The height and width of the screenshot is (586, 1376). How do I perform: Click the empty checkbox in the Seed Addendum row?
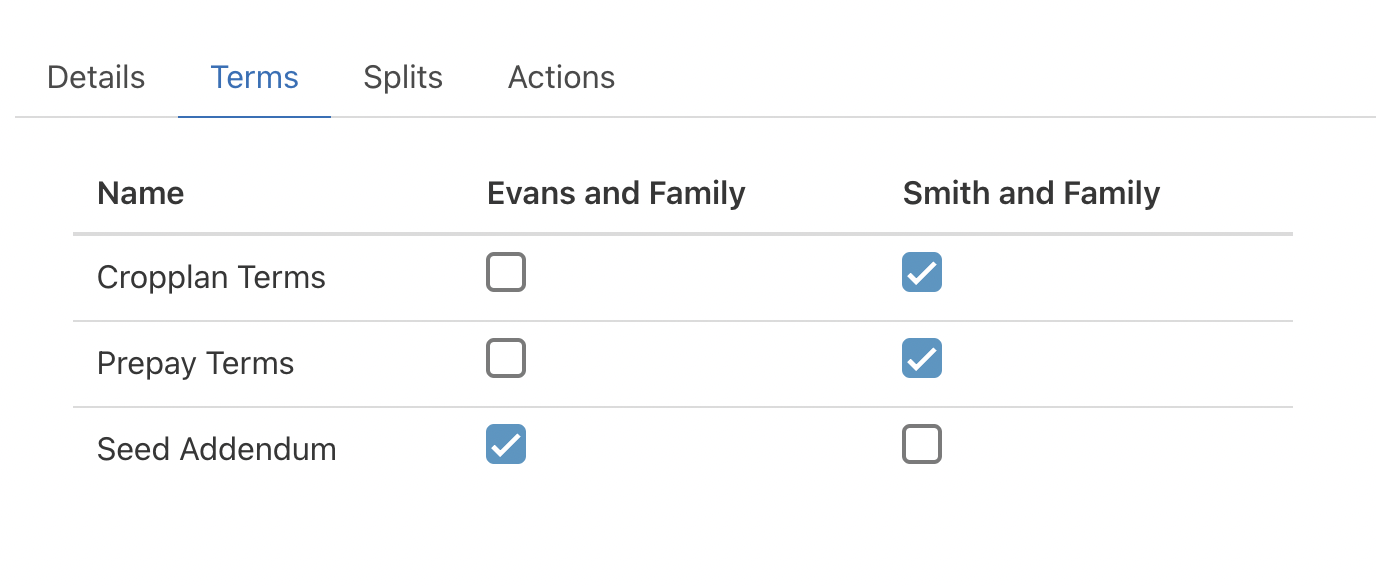pyautogui.click(x=922, y=444)
